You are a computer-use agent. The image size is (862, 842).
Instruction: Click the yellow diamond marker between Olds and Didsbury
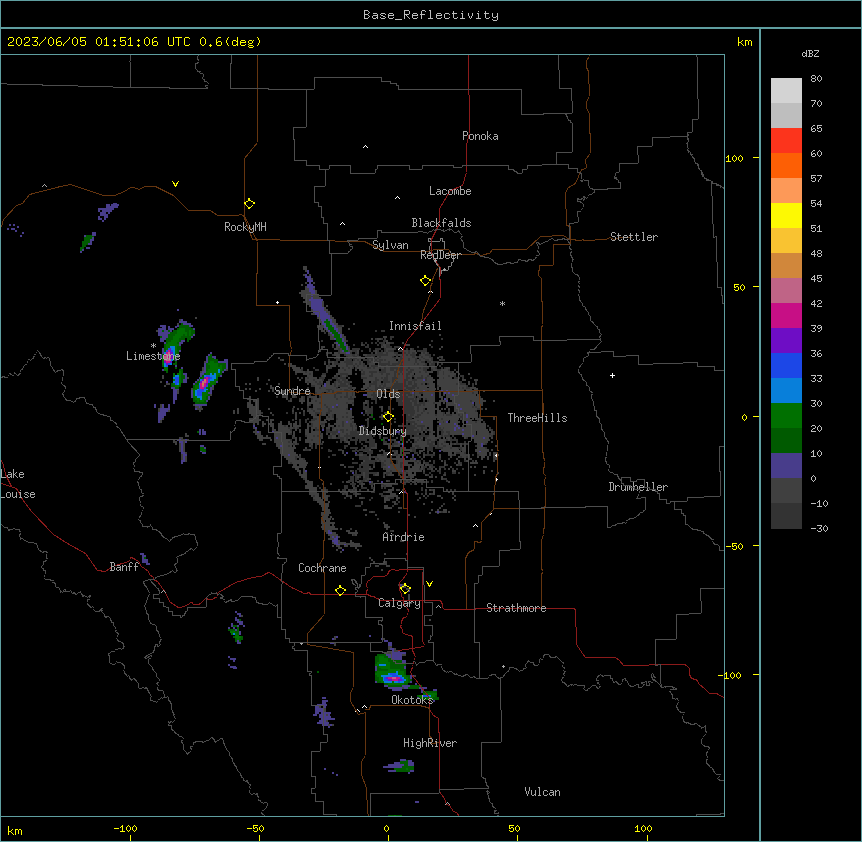(389, 417)
